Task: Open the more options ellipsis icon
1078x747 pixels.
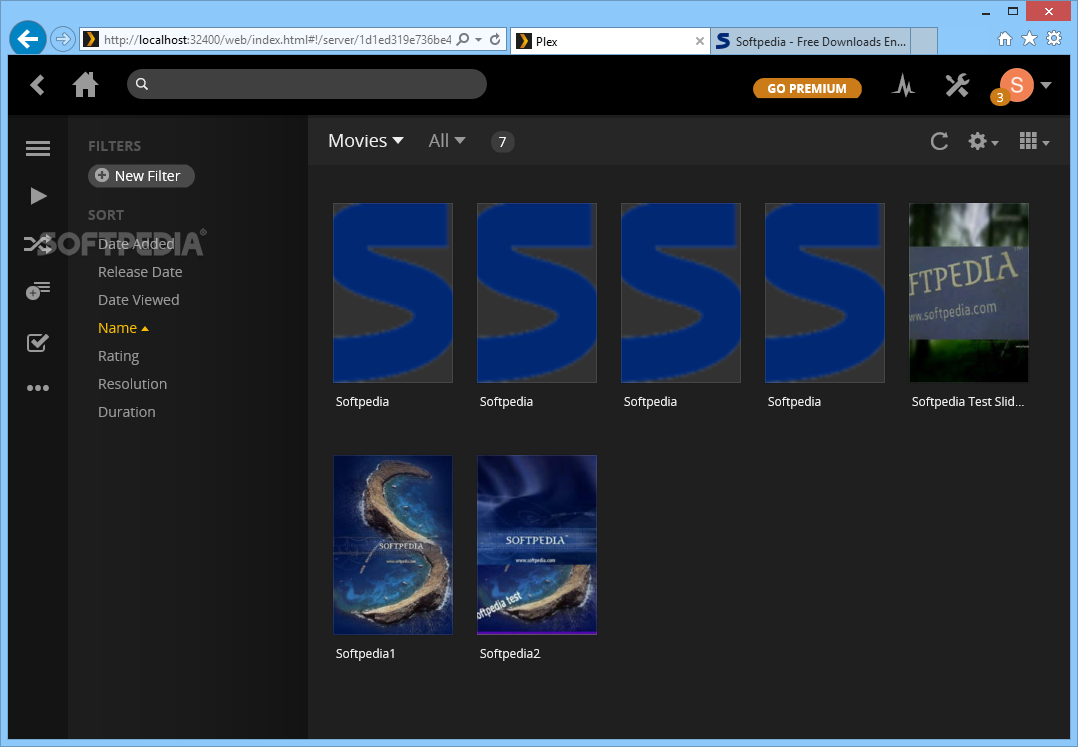Action: pyautogui.click(x=38, y=388)
